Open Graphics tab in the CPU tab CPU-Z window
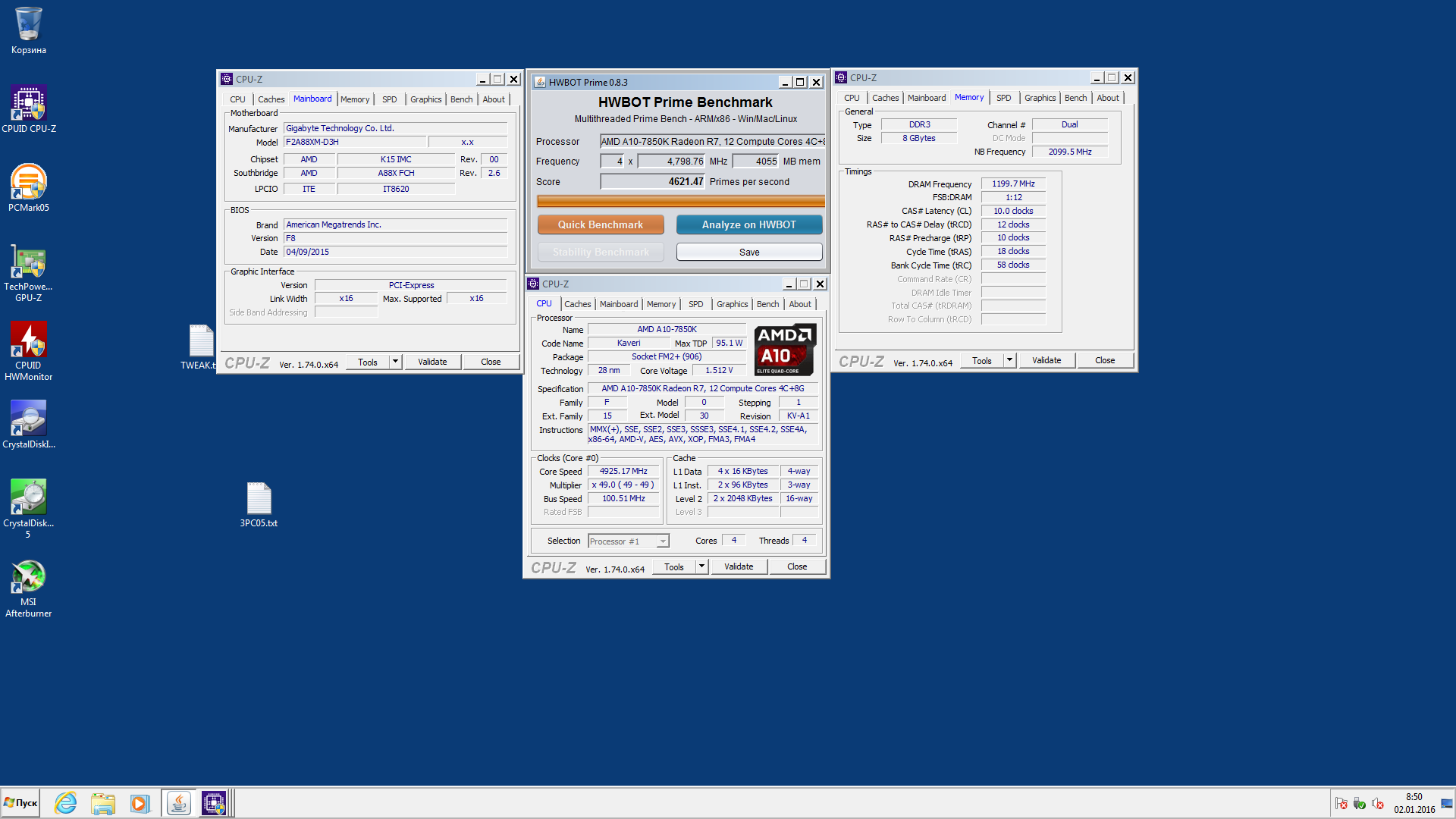 coord(732,304)
